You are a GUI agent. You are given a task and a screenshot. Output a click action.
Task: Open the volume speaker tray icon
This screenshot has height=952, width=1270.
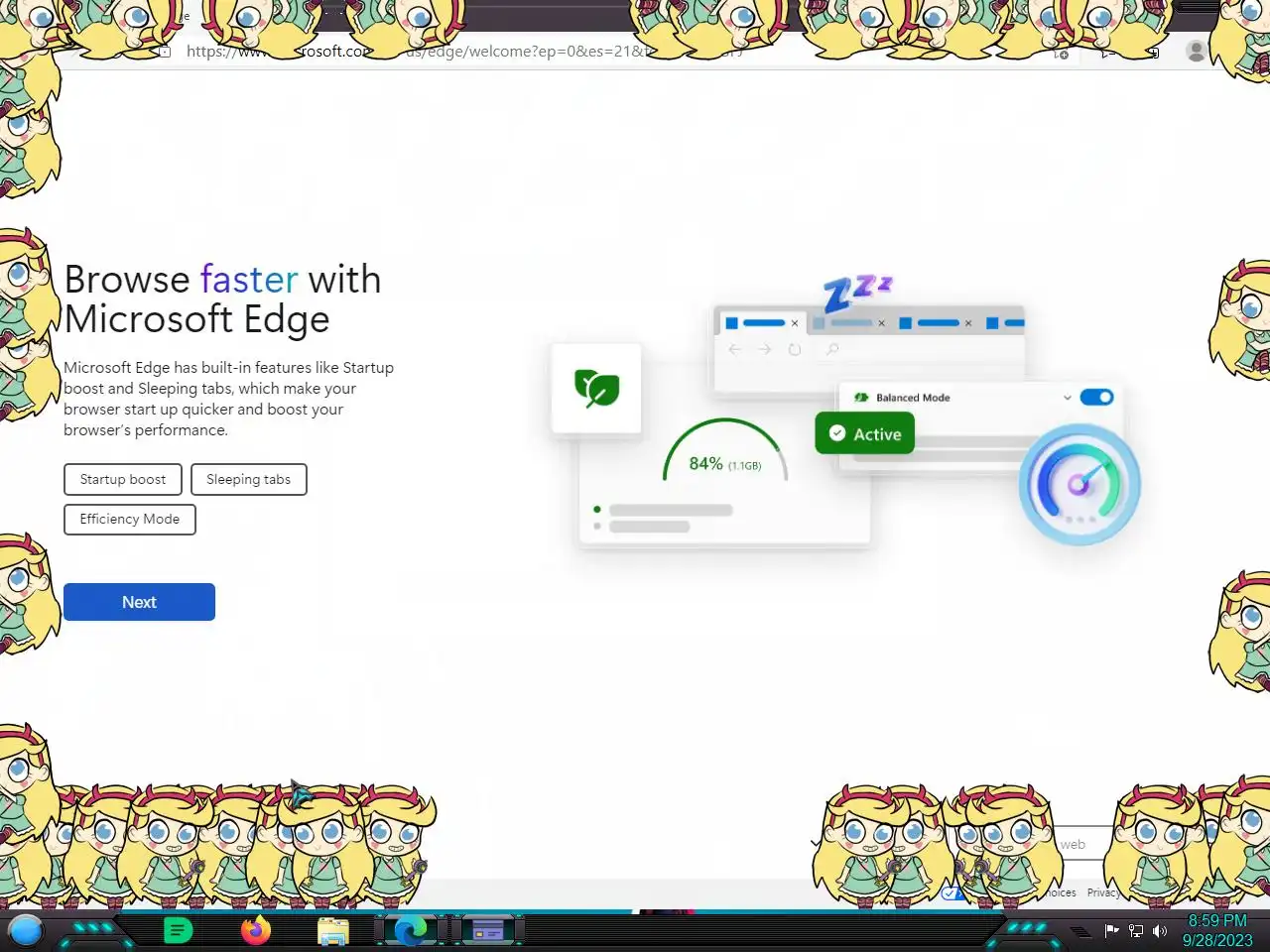point(1160,930)
